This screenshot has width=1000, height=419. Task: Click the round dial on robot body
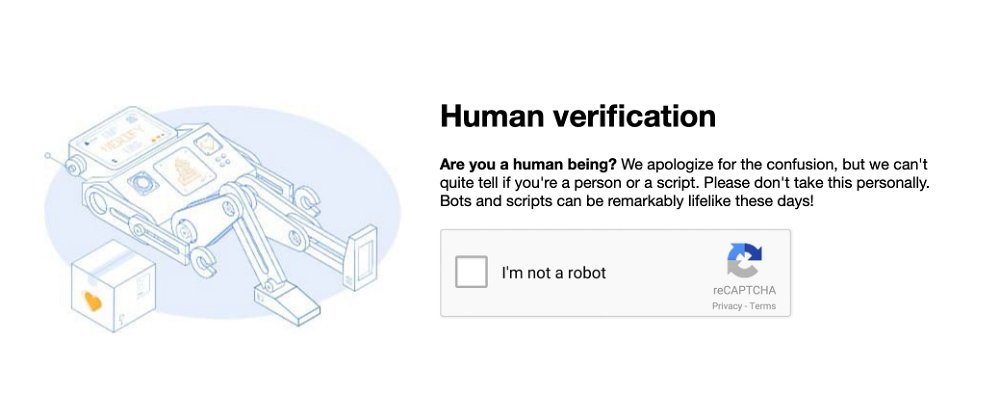[x=143, y=184]
